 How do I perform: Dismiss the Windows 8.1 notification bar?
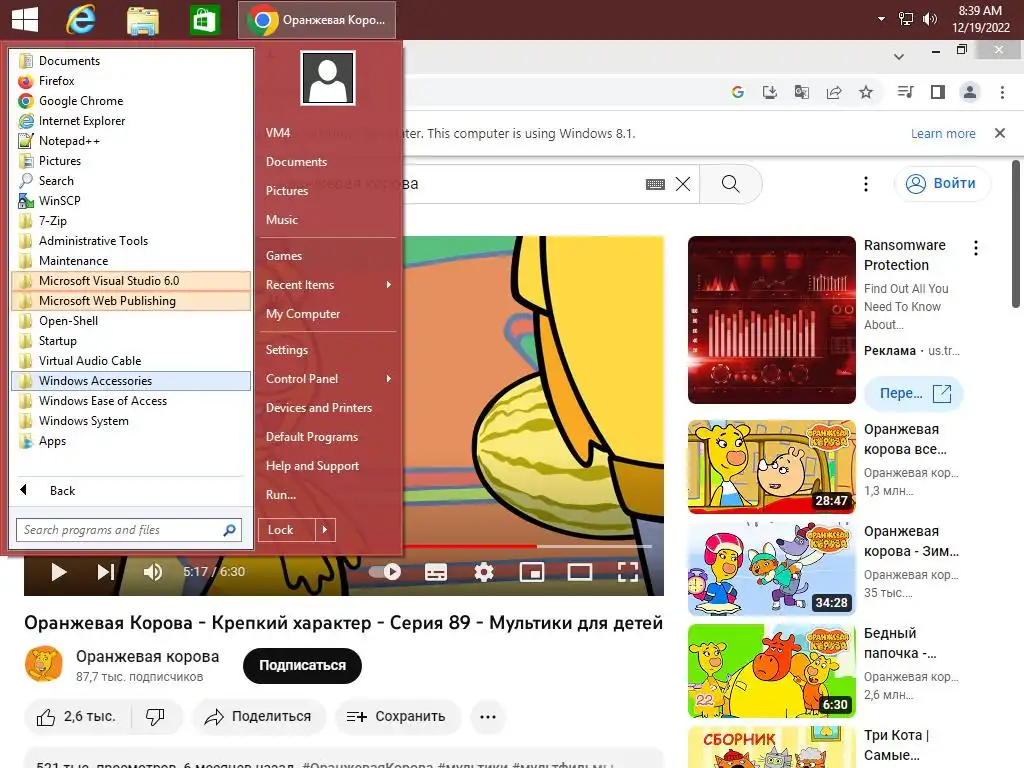(999, 133)
